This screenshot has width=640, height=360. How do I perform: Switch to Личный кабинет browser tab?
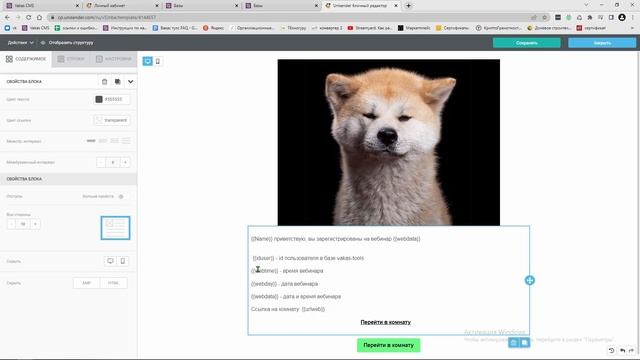tap(122, 6)
